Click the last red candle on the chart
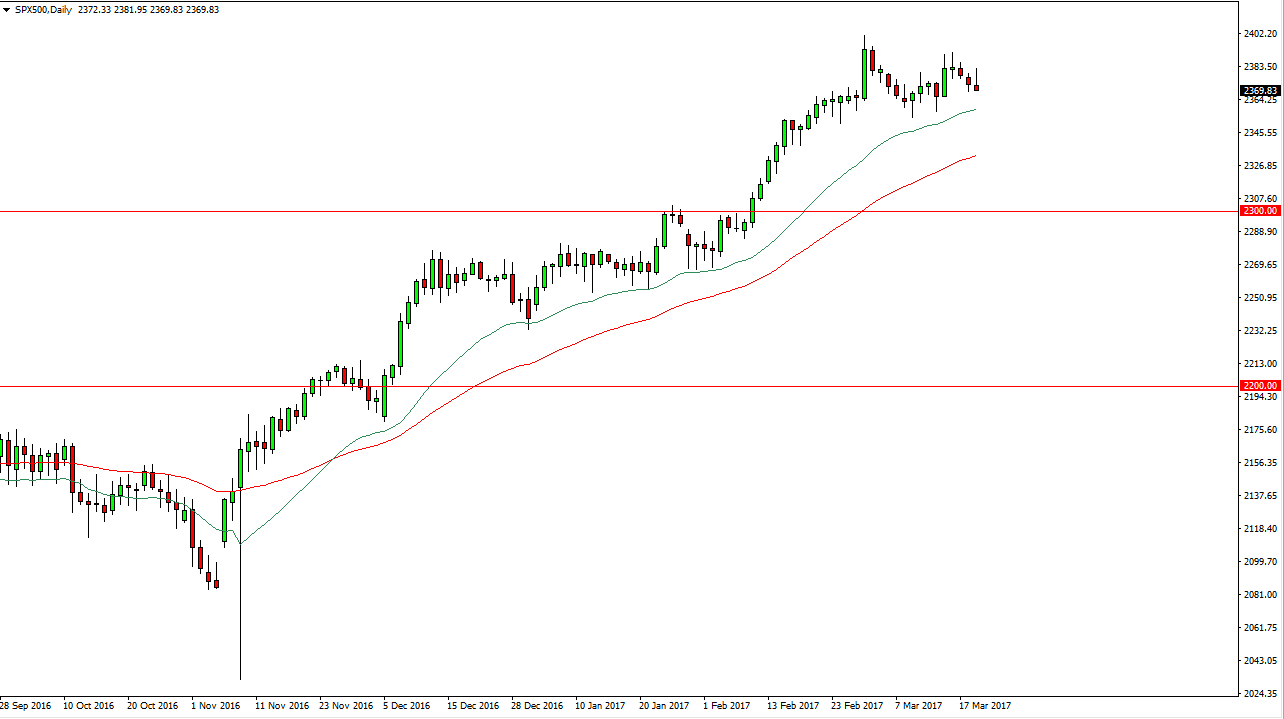The image size is (1284, 719). [976, 87]
